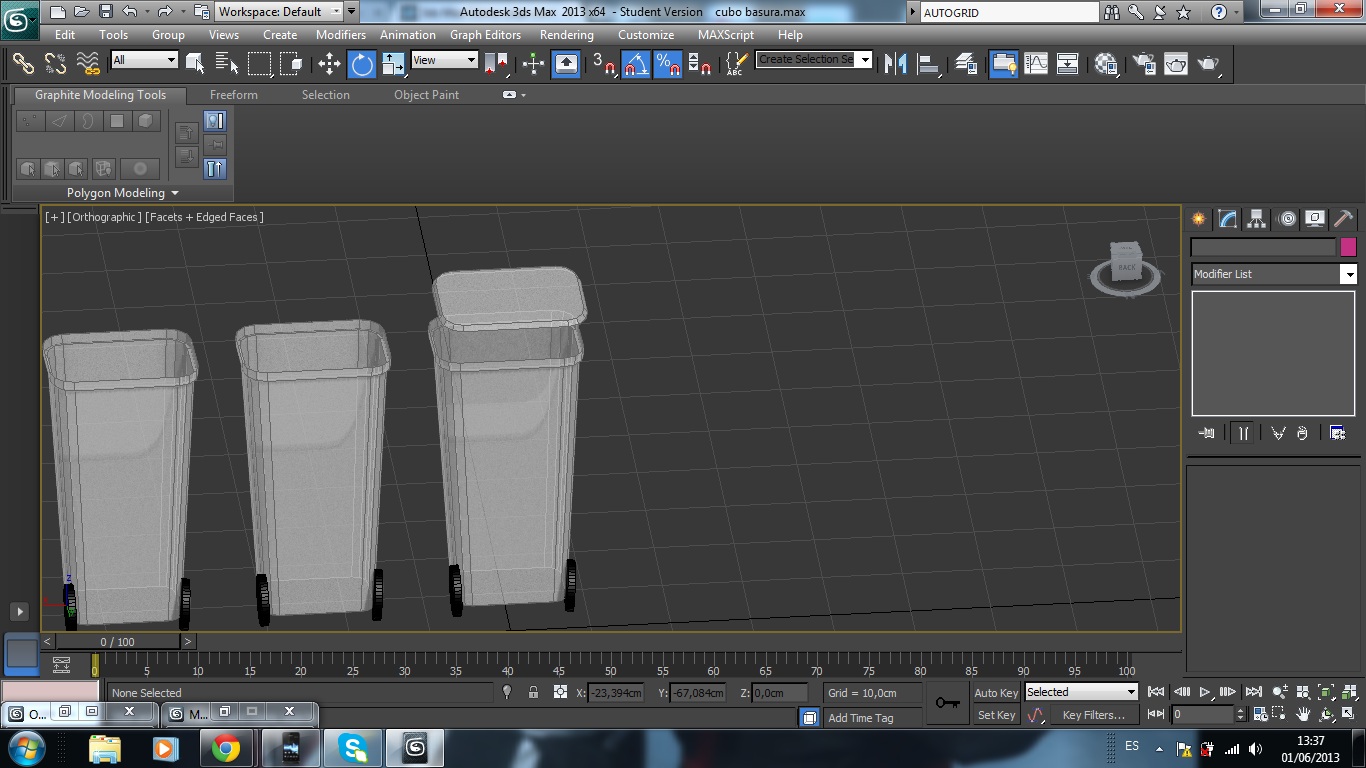This screenshot has width=1366, height=768.
Task: Click the Render Setup teapot icon
Action: click(1144, 64)
